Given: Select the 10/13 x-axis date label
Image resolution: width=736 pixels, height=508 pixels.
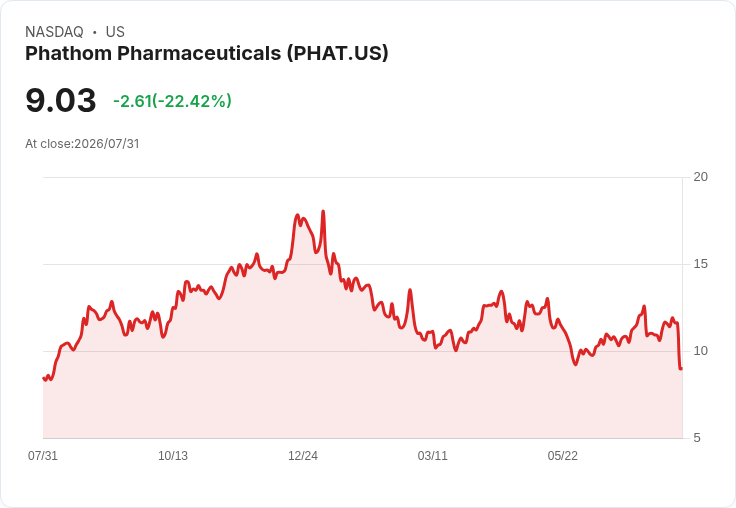Looking at the screenshot, I should pyautogui.click(x=173, y=455).
